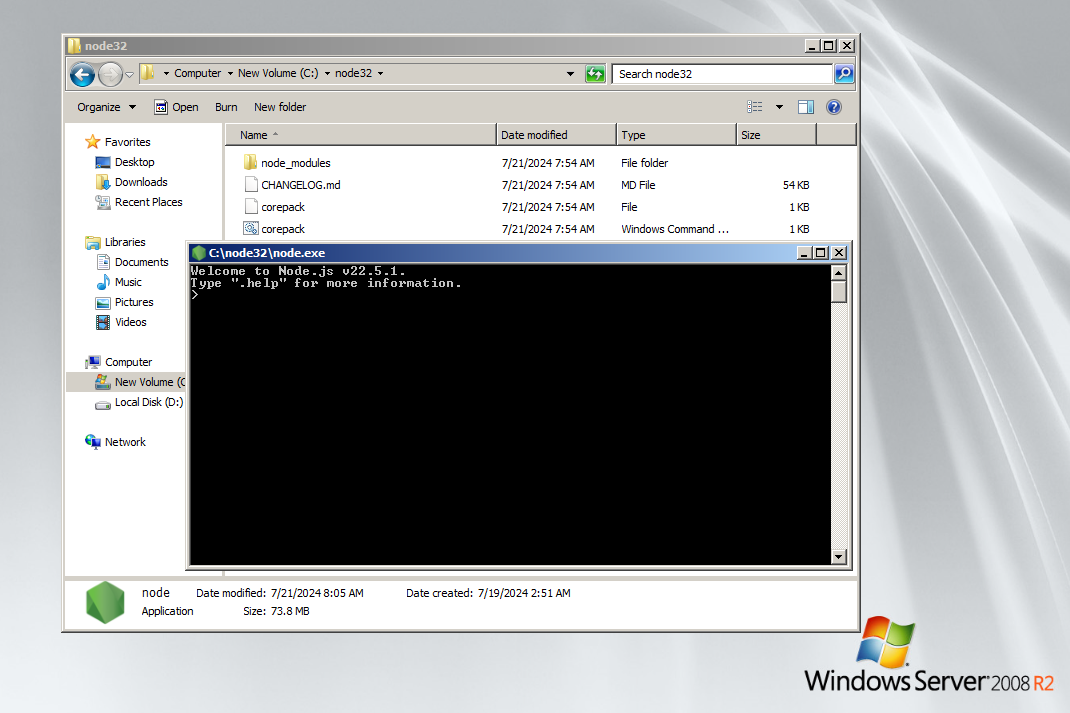
Task: Open the Documents library
Action: pyautogui.click(x=141, y=262)
